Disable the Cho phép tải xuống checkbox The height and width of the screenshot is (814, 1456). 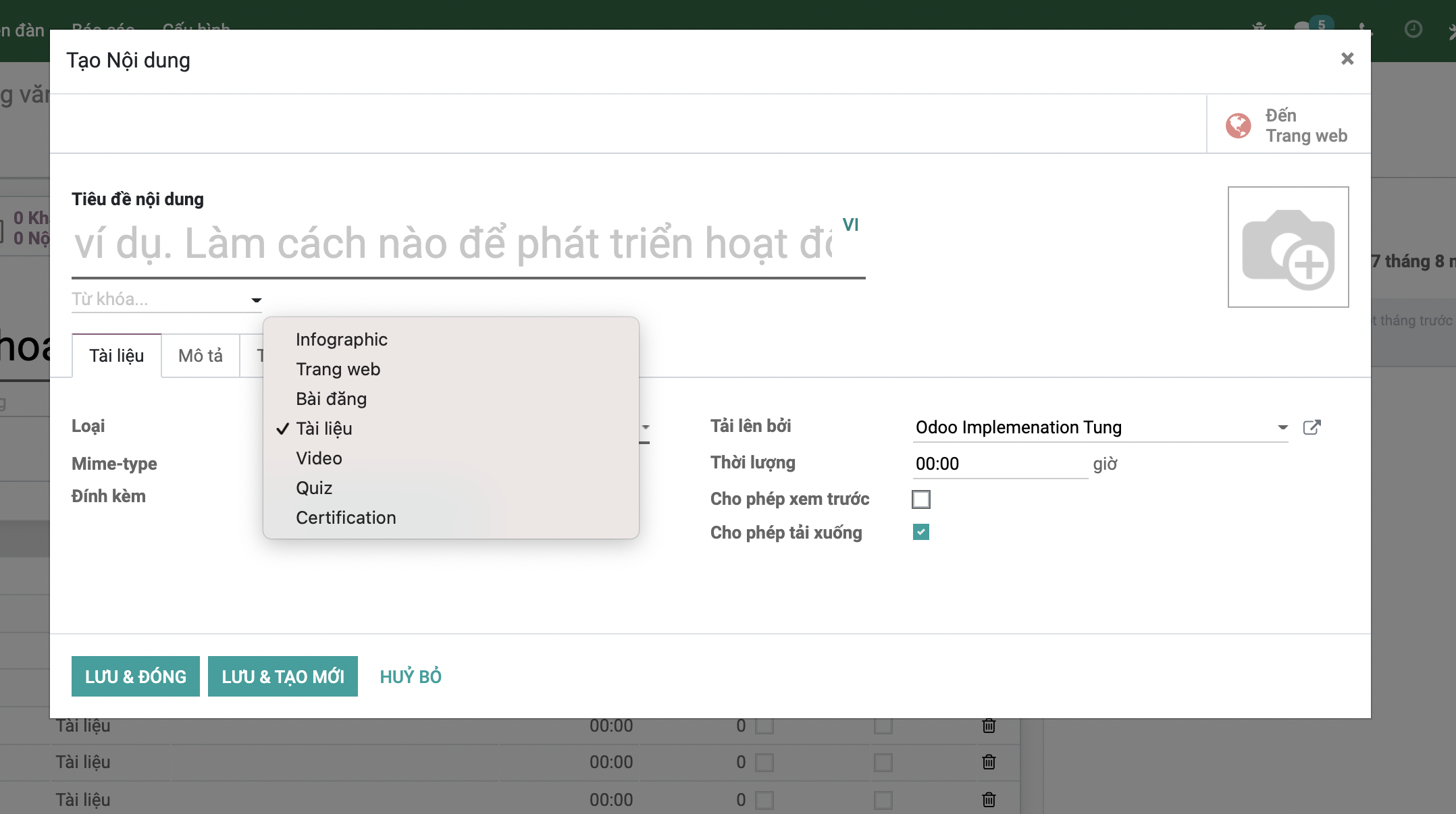[x=920, y=532]
